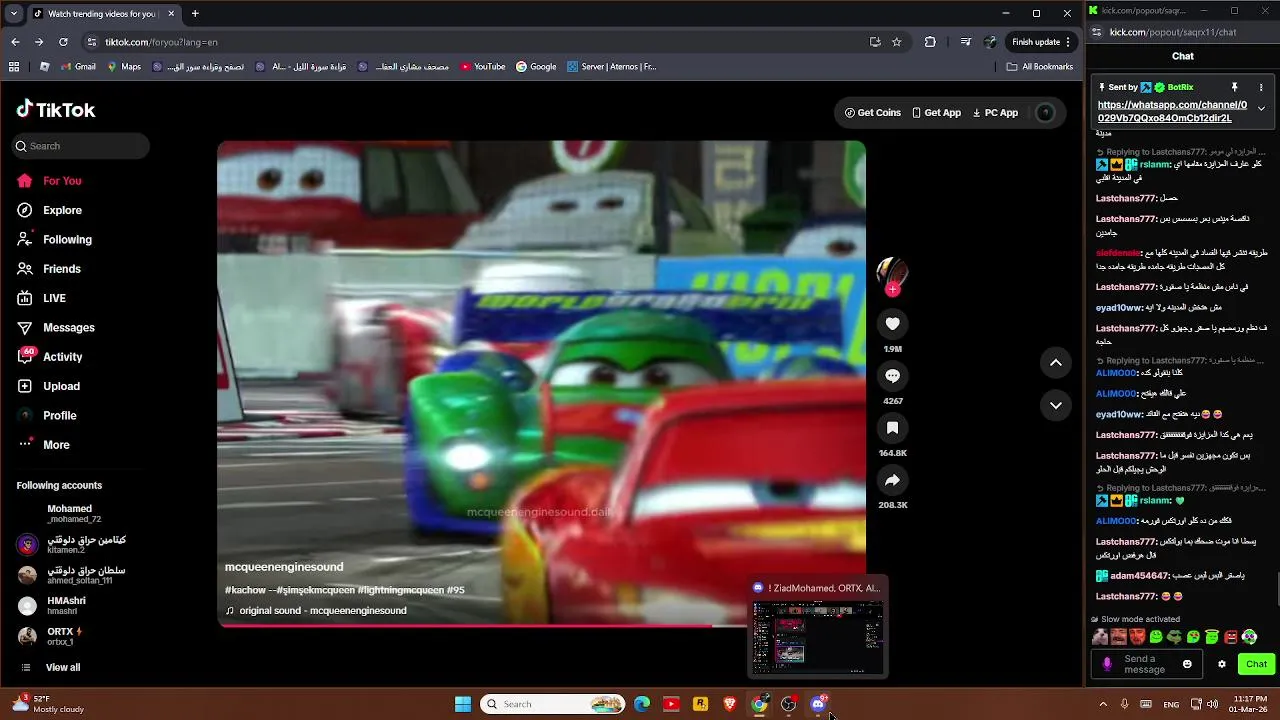Open the pinned WhatsApp channel link in Kick chat
The image size is (1280, 720).
coord(1172,111)
